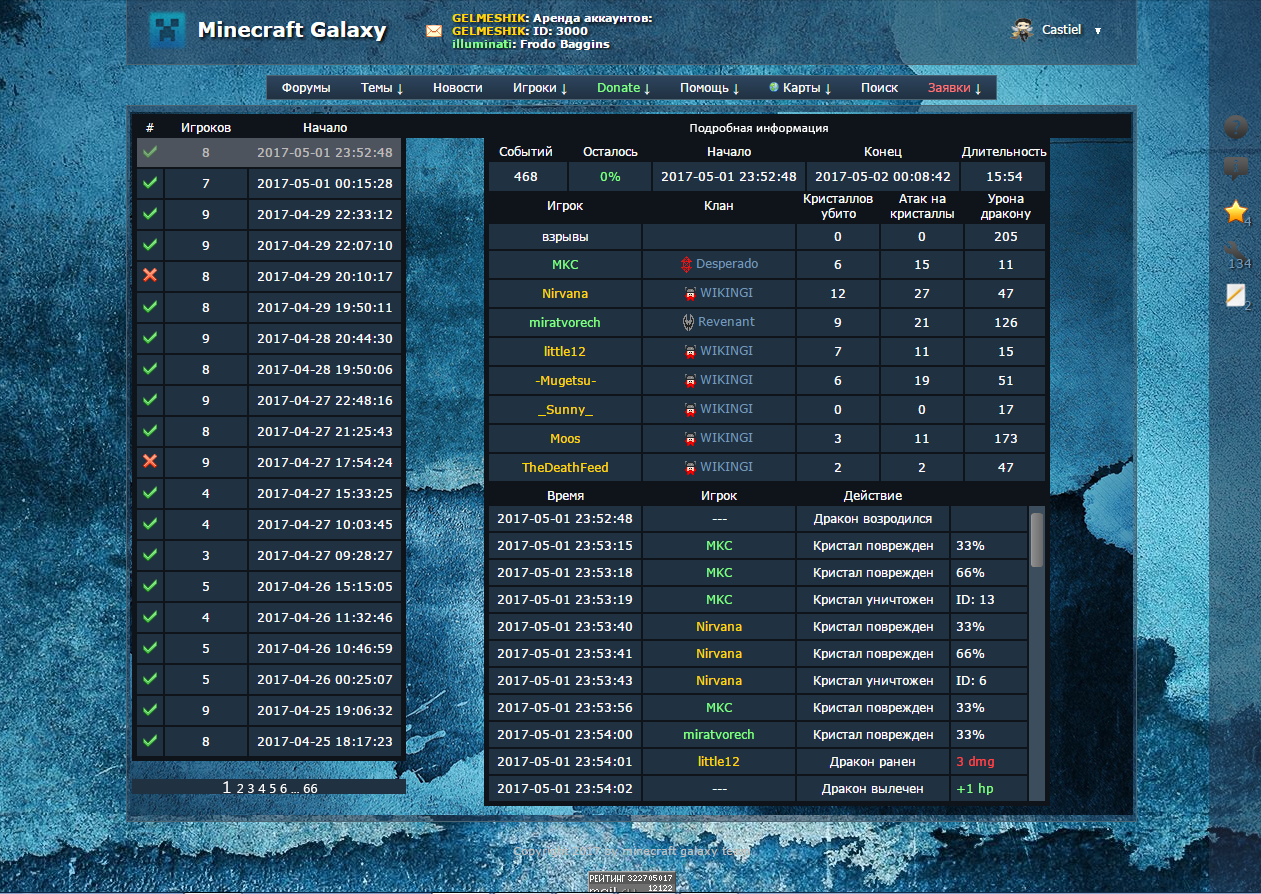Click the event log scrollbar thumb
1261x894 pixels.
(x=1037, y=540)
